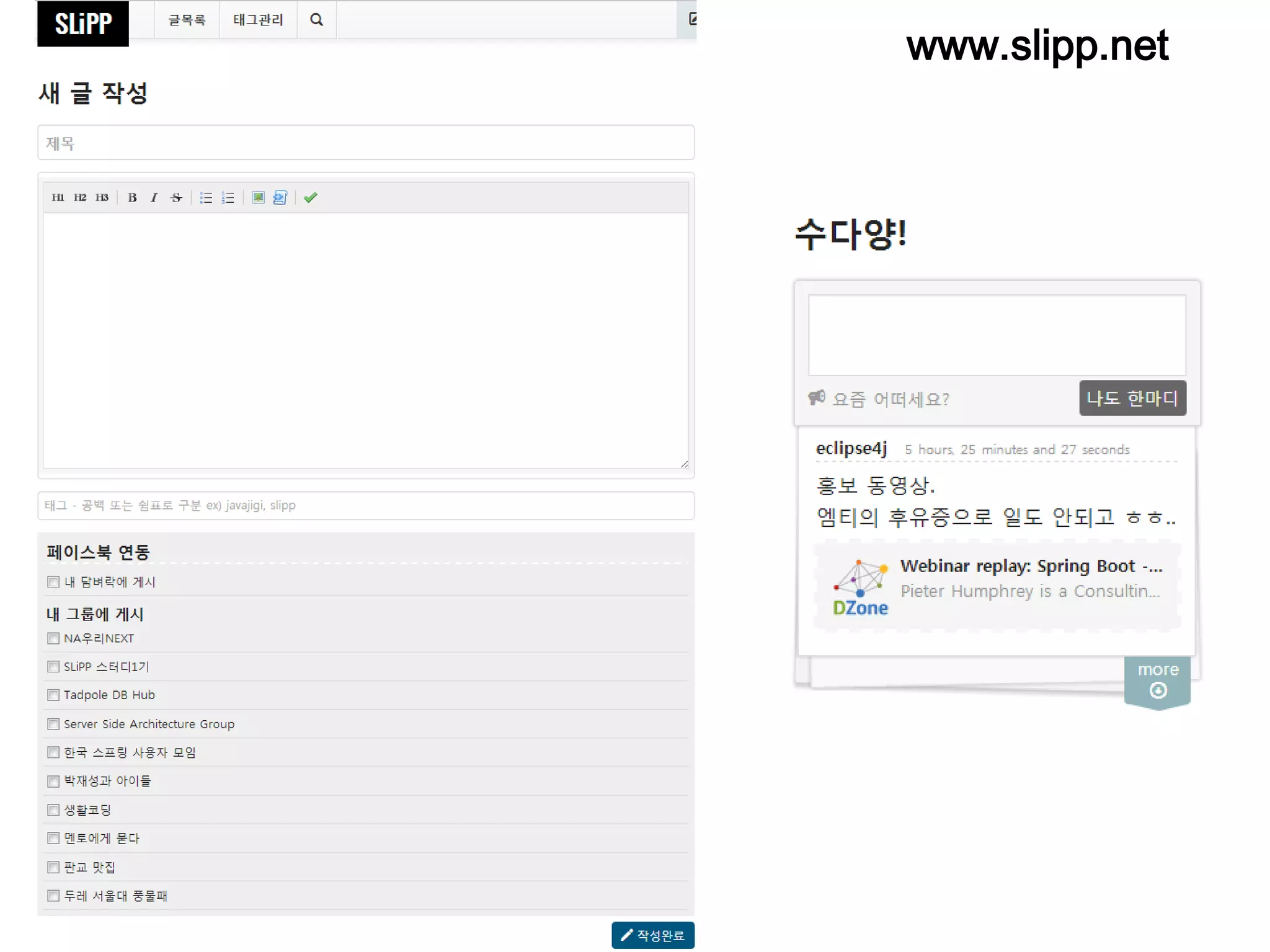Click into the main editor text area
This screenshot has height=952, width=1270.
tap(366, 341)
